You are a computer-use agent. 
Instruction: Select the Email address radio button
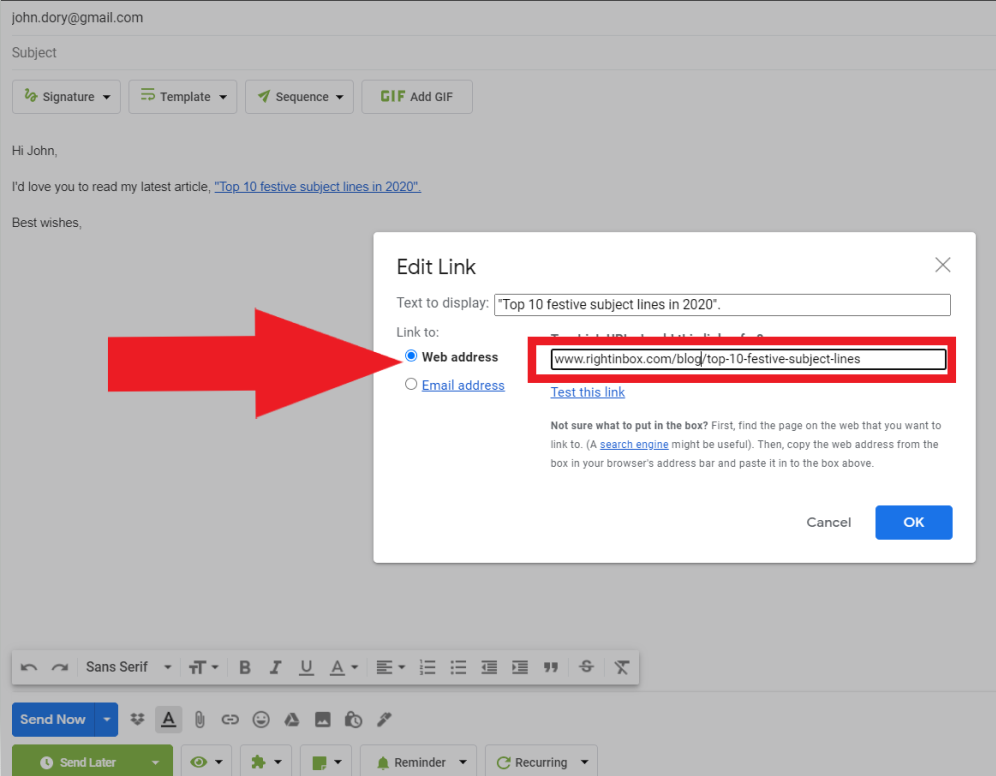(411, 384)
